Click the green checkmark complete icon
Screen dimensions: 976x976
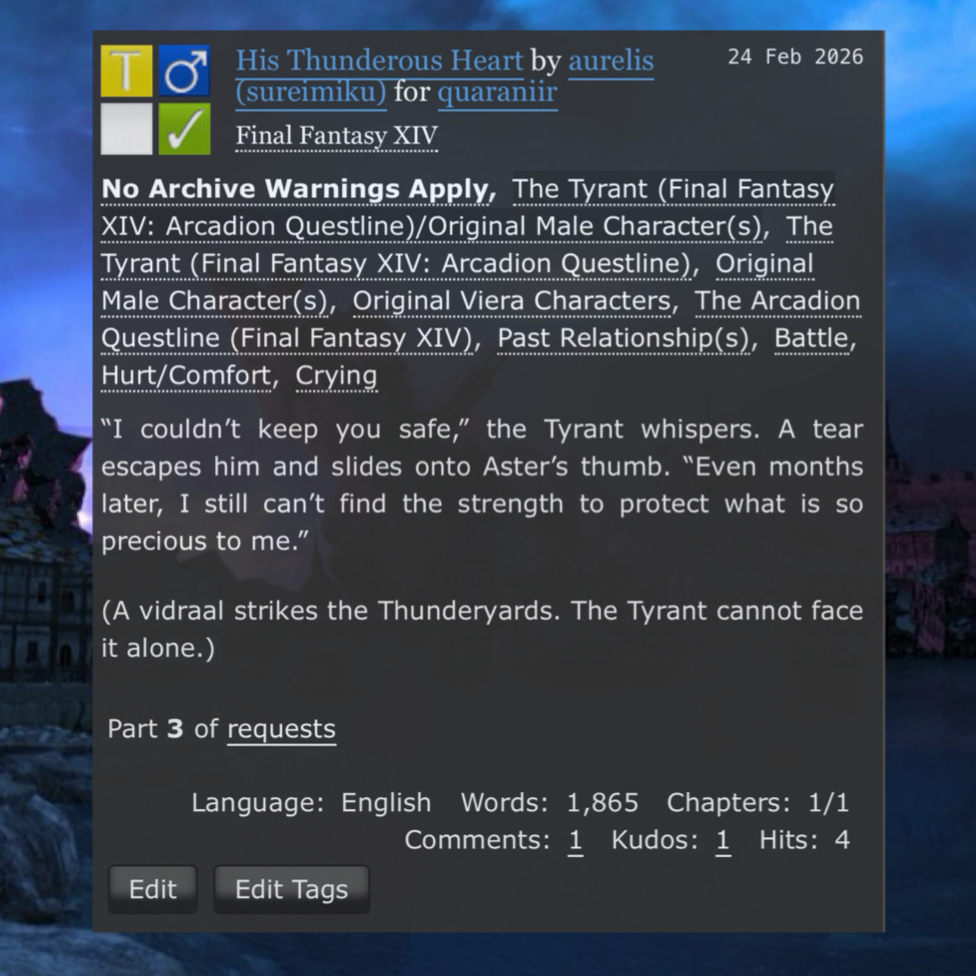point(184,129)
